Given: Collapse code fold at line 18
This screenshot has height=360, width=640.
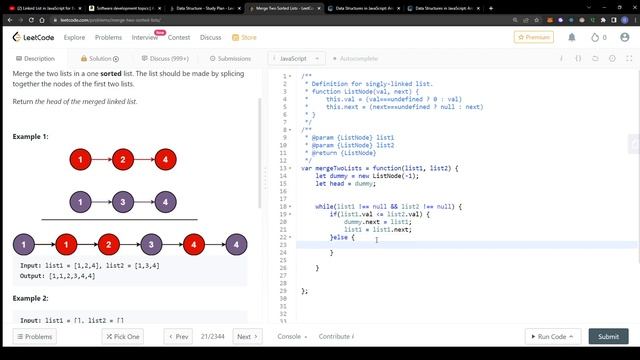Looking at the screenshot, I should coord(290,207).
